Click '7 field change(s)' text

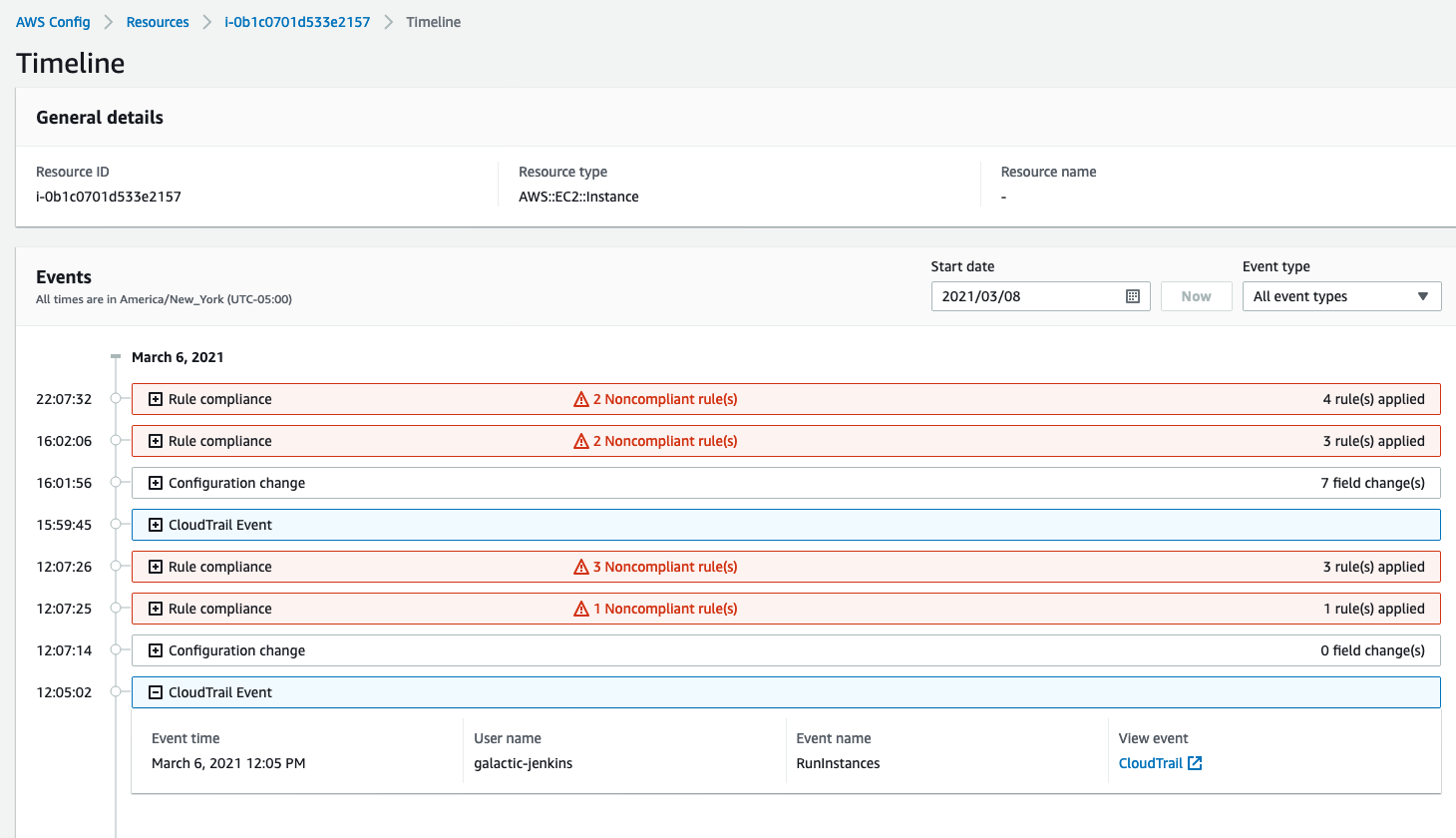tap(1372, 483)
